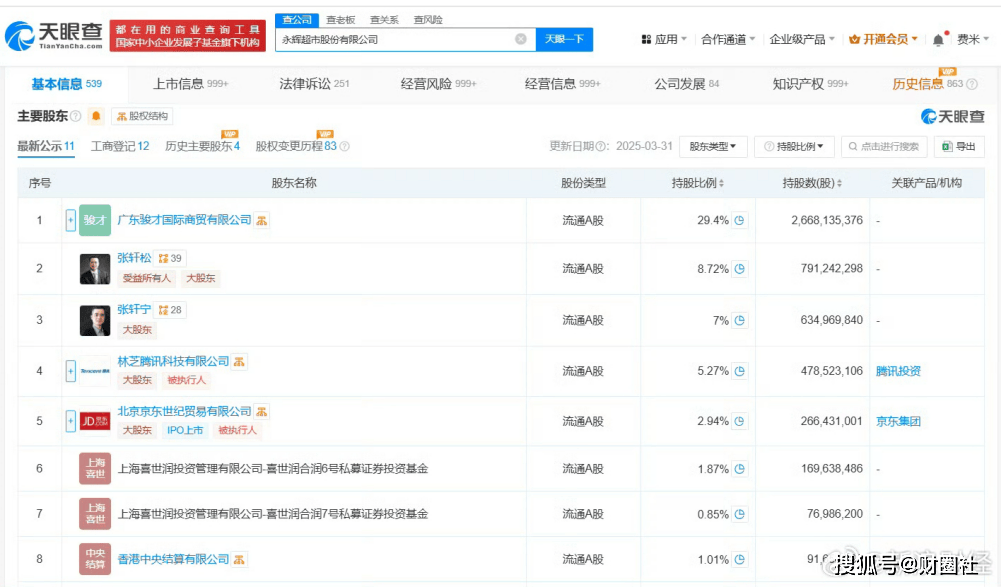This screenshot has width=1001, height=587.
Task: Open shareholder 张轩松 profile link
Action: 135,258
